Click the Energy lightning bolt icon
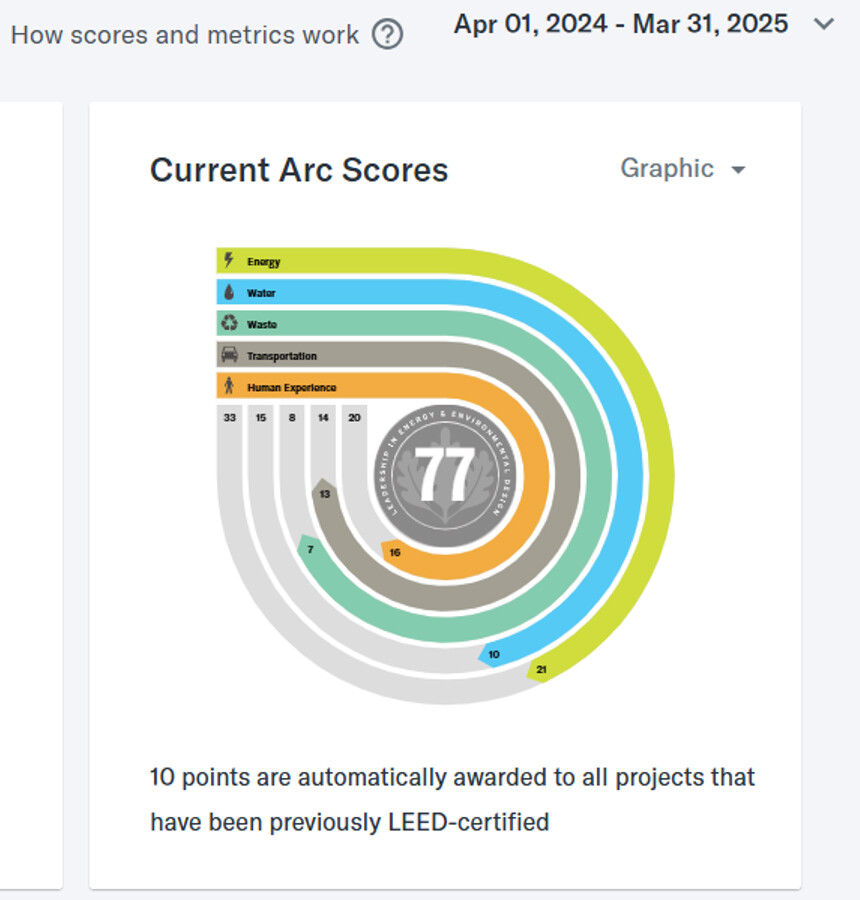 point(229,261)
